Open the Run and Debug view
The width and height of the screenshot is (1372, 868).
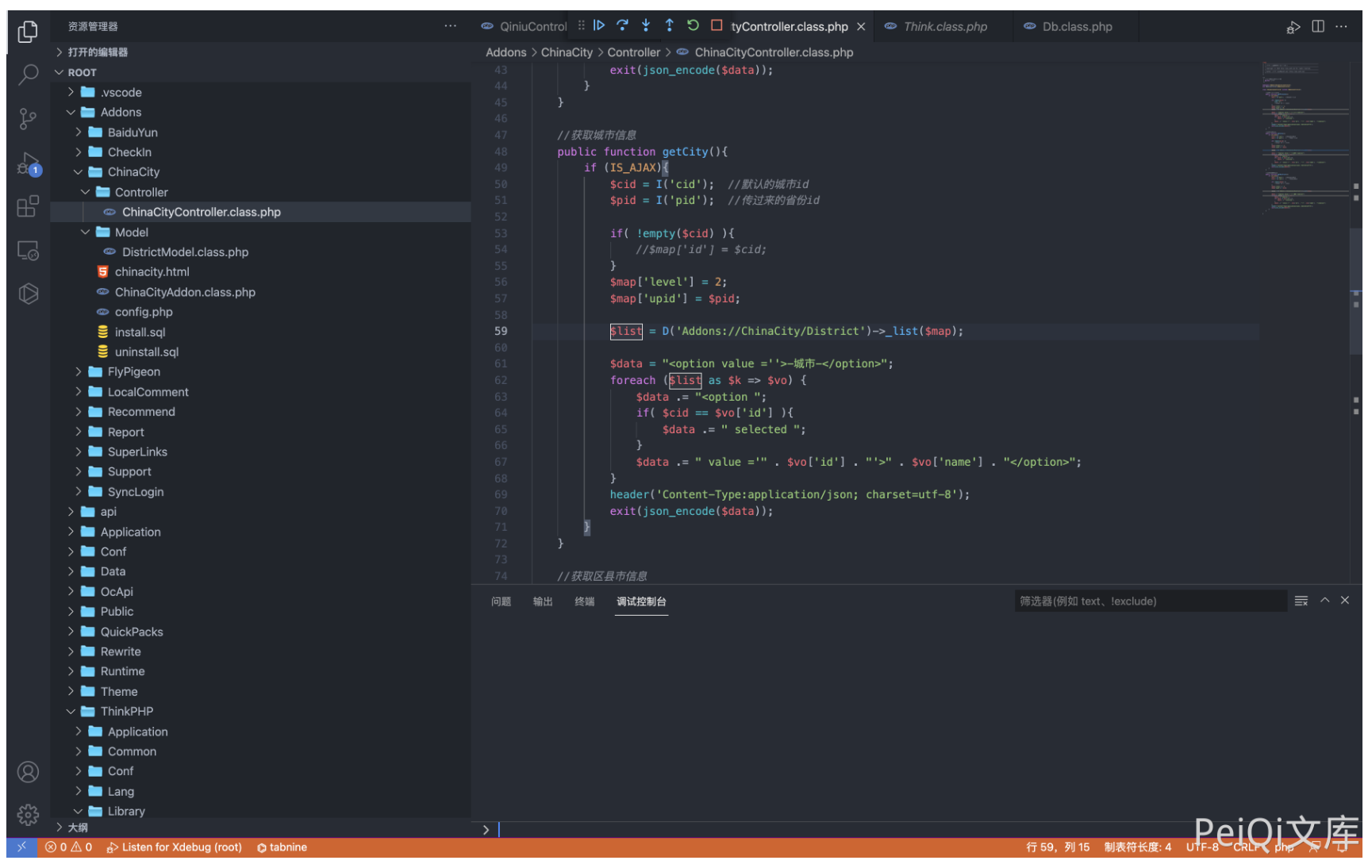[28, 164]
